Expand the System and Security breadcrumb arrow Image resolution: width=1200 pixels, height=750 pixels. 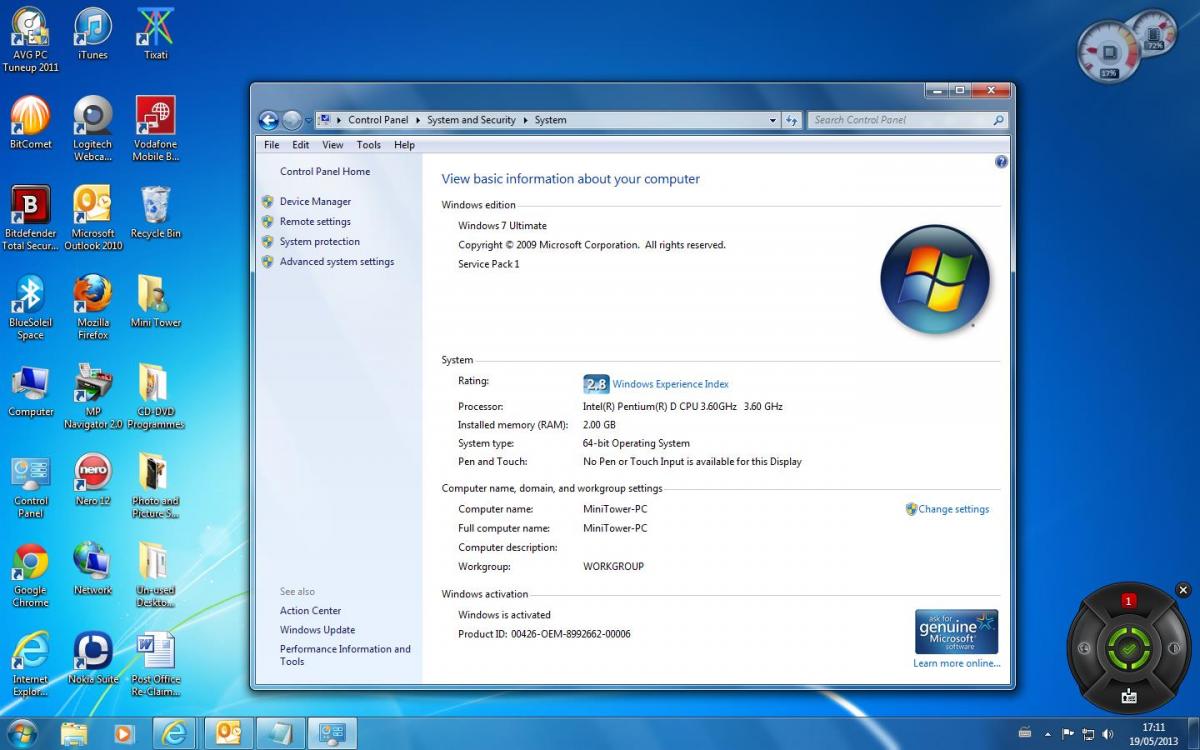525,120
